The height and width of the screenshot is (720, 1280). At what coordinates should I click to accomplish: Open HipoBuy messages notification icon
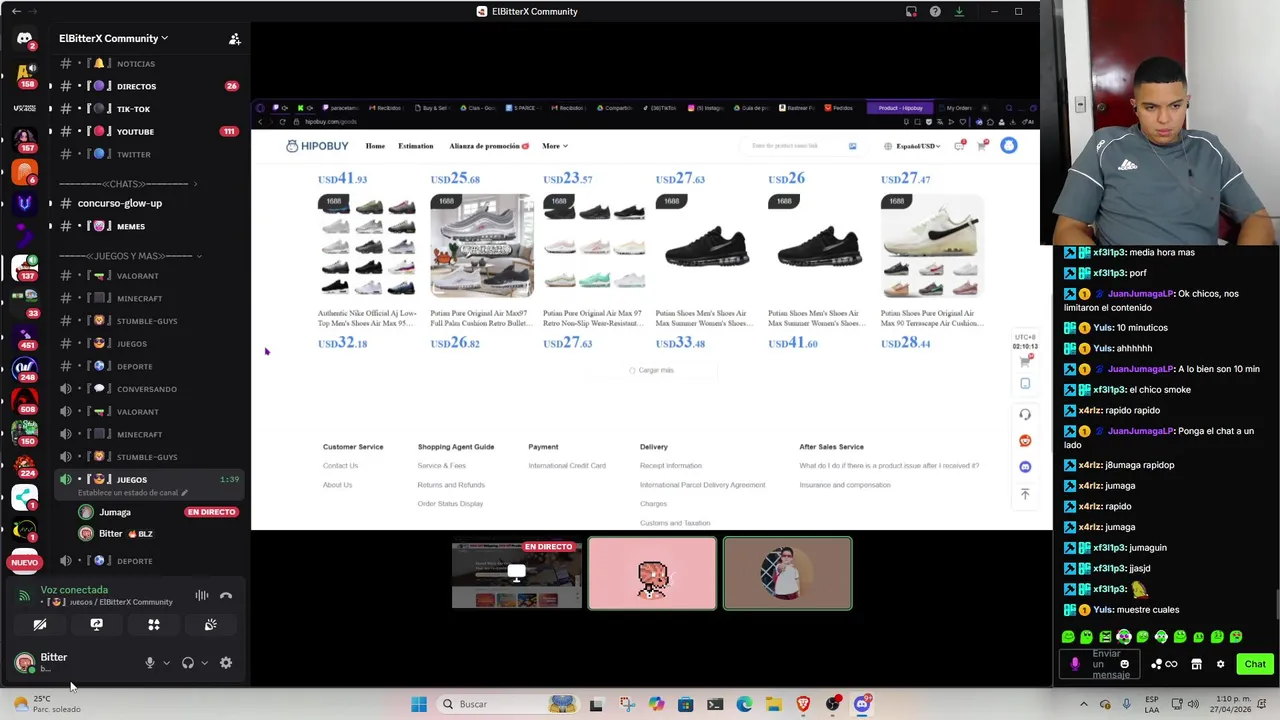[x=960, y=146]
